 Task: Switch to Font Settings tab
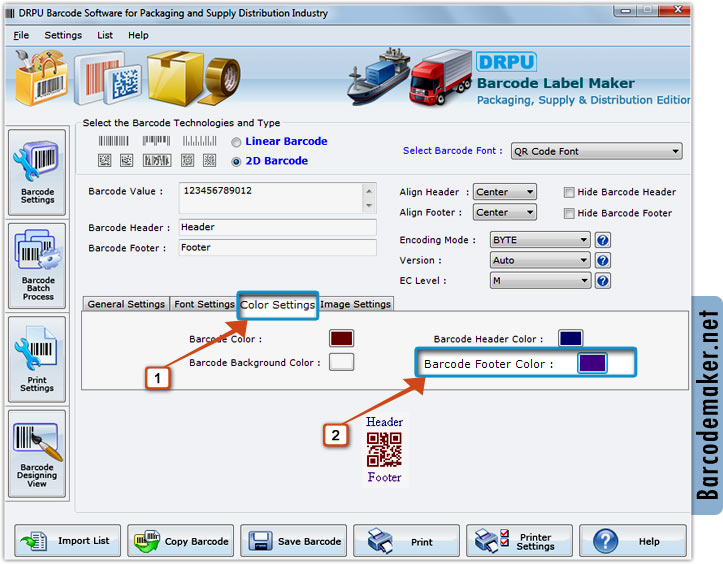(204, 304)
